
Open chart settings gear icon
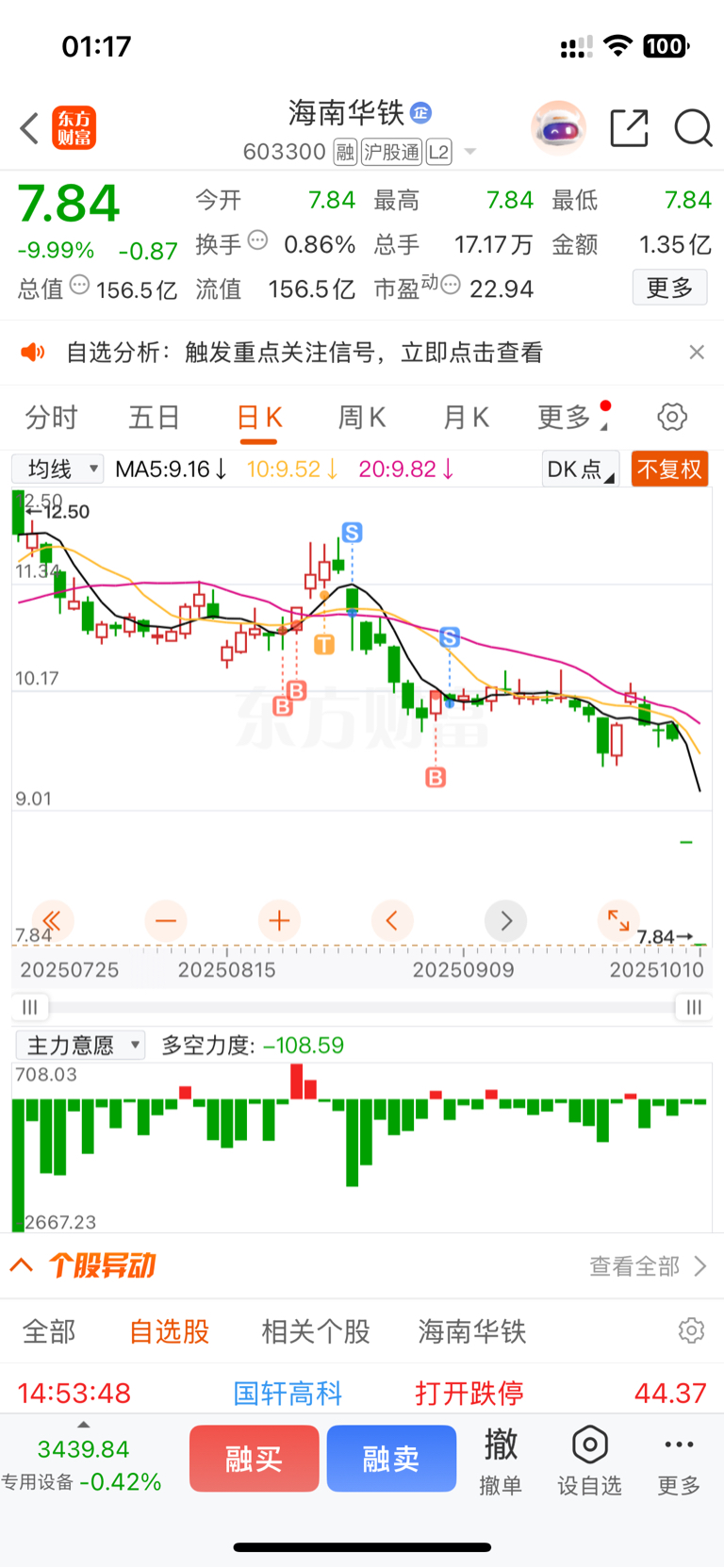point(672,417)
